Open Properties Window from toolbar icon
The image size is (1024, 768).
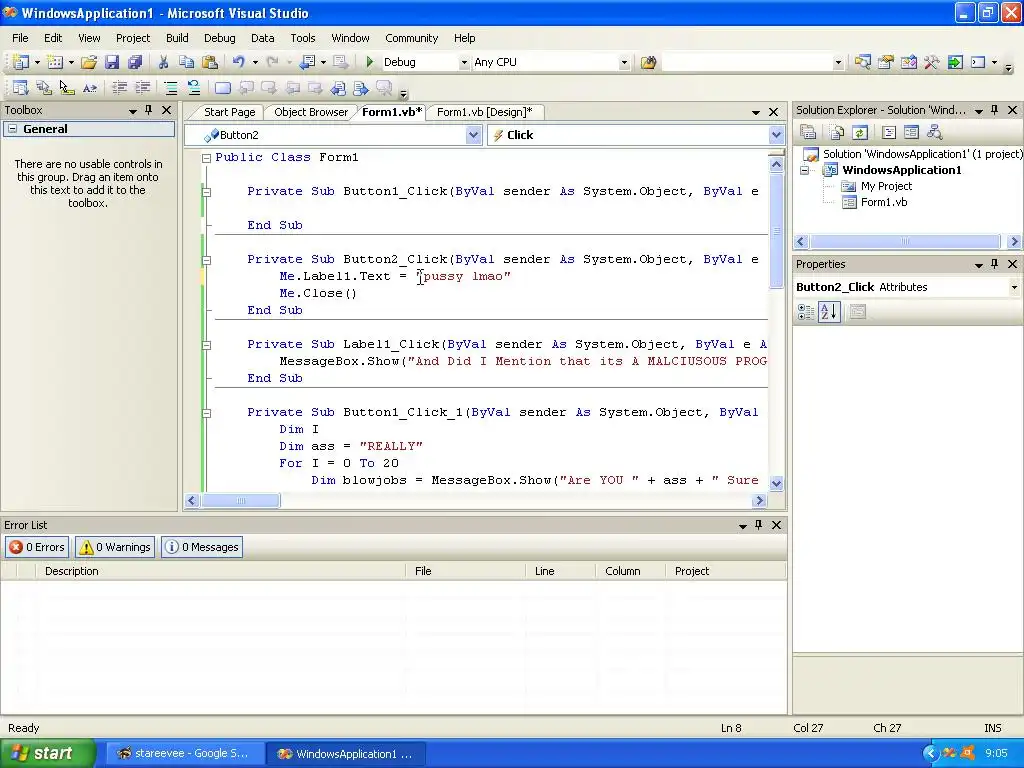(886, 62)
